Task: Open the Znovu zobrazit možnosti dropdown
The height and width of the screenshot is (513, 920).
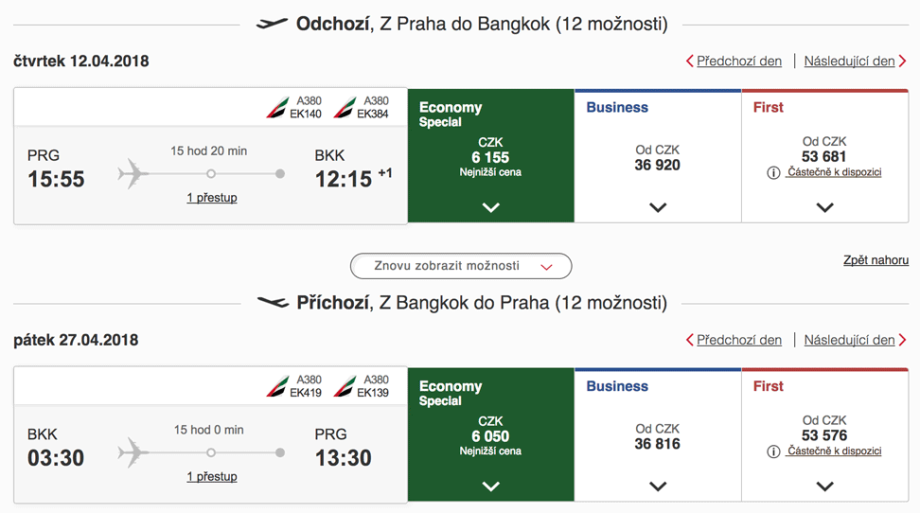Action: coord(461,266)
